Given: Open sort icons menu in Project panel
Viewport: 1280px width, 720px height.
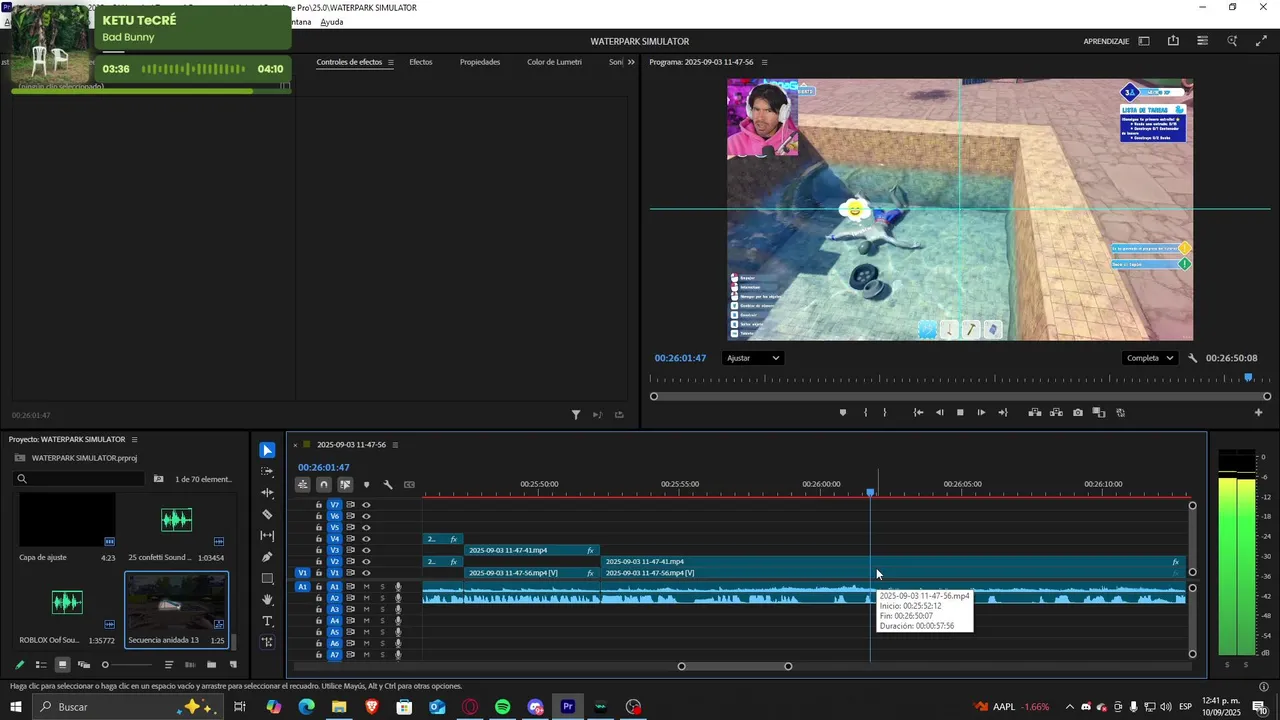Looking at the screenshot, I should (169, 665).
